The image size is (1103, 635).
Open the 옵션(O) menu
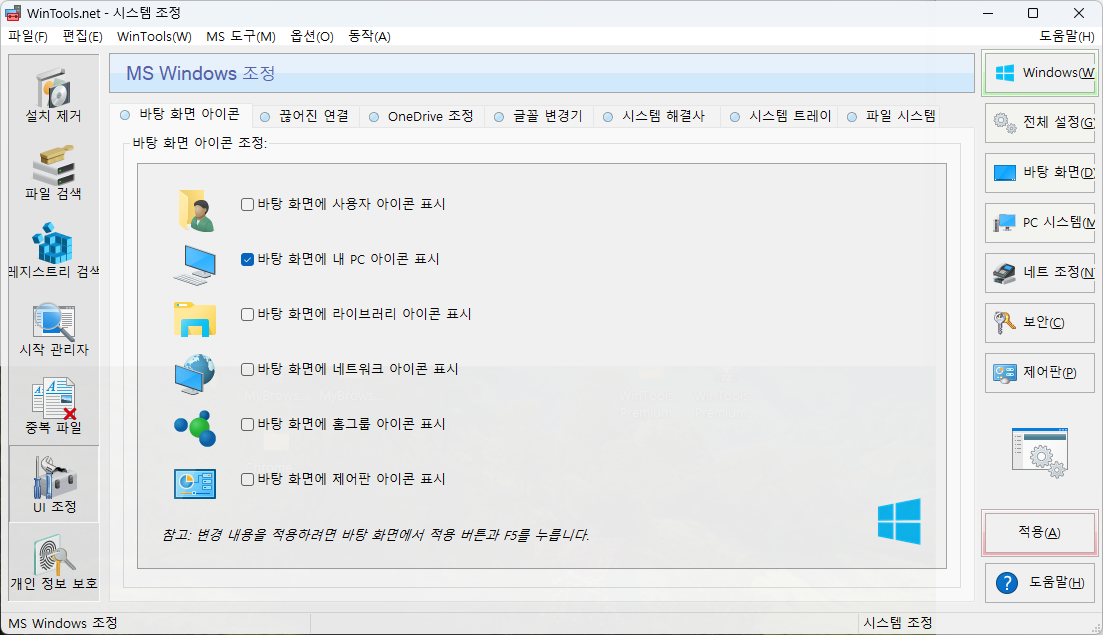pyautogui.click(x=312, y=36)
